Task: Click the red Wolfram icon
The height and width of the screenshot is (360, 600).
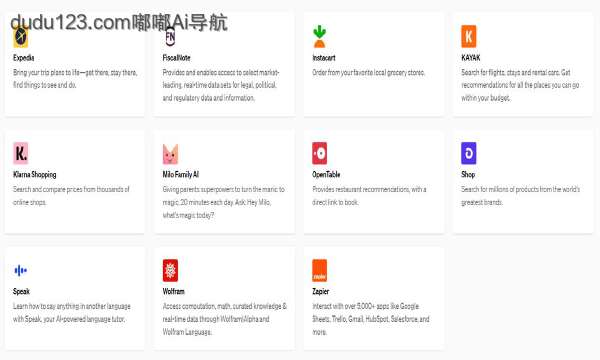Action: (170, 270)
